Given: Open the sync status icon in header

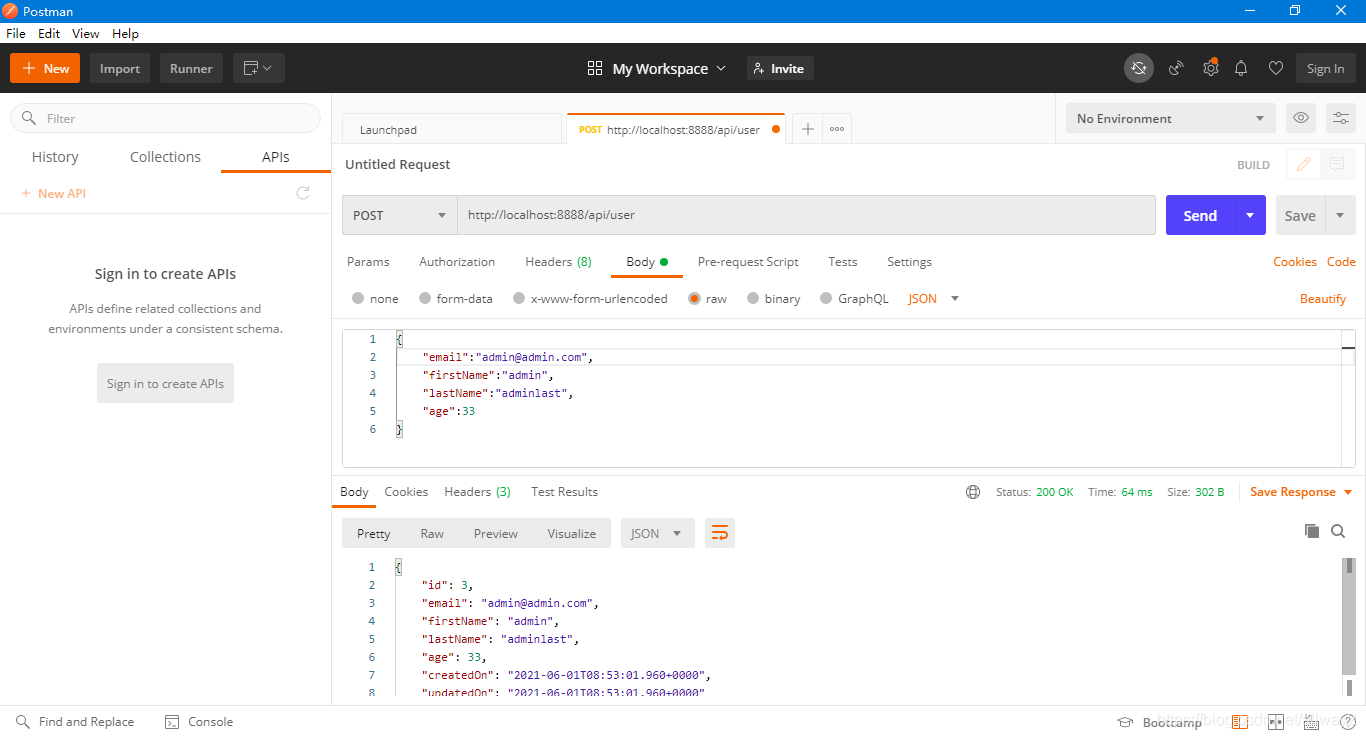Looking at the screenshot, I should 1138,68.
